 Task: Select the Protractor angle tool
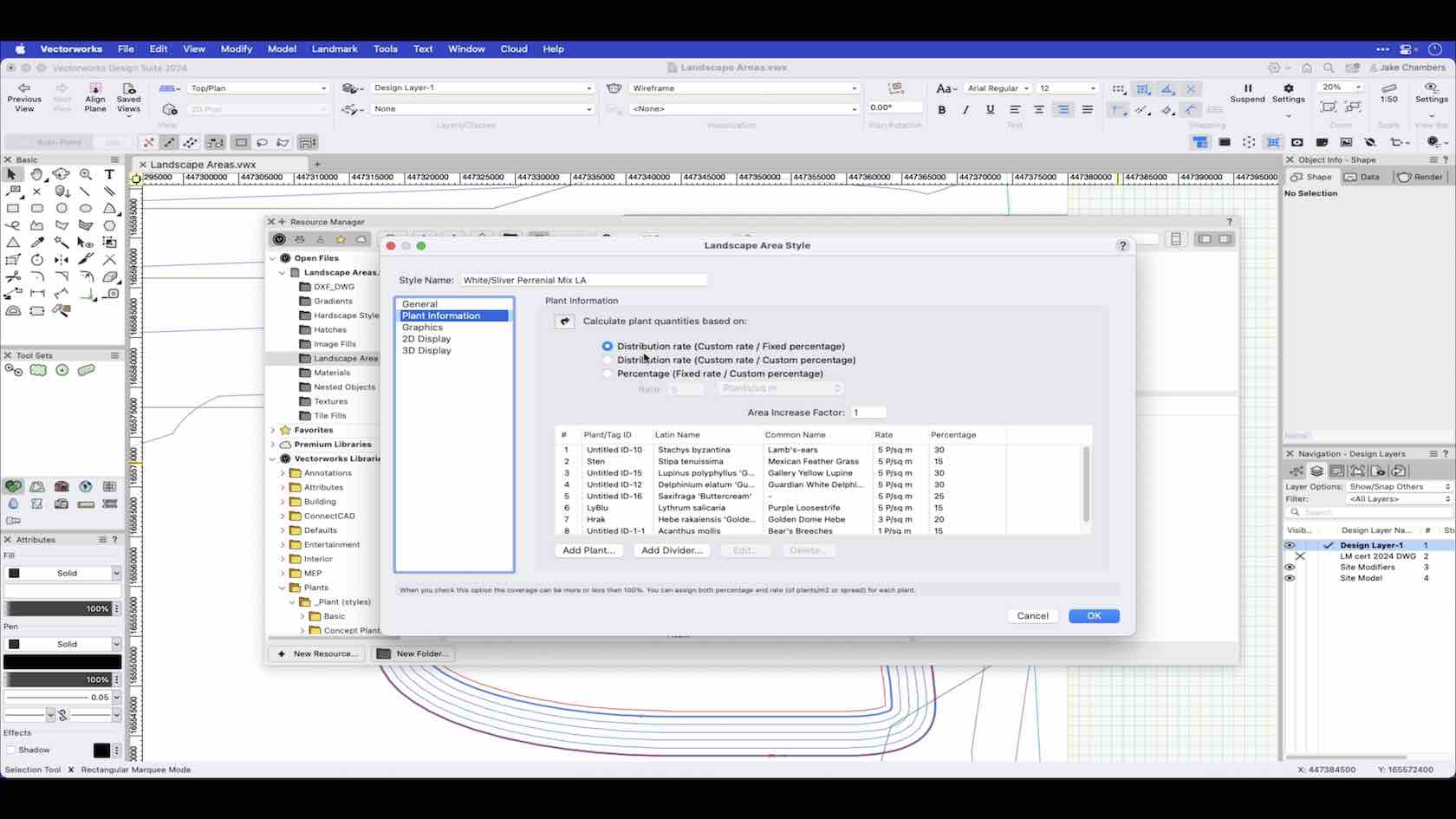pos(12,310)
